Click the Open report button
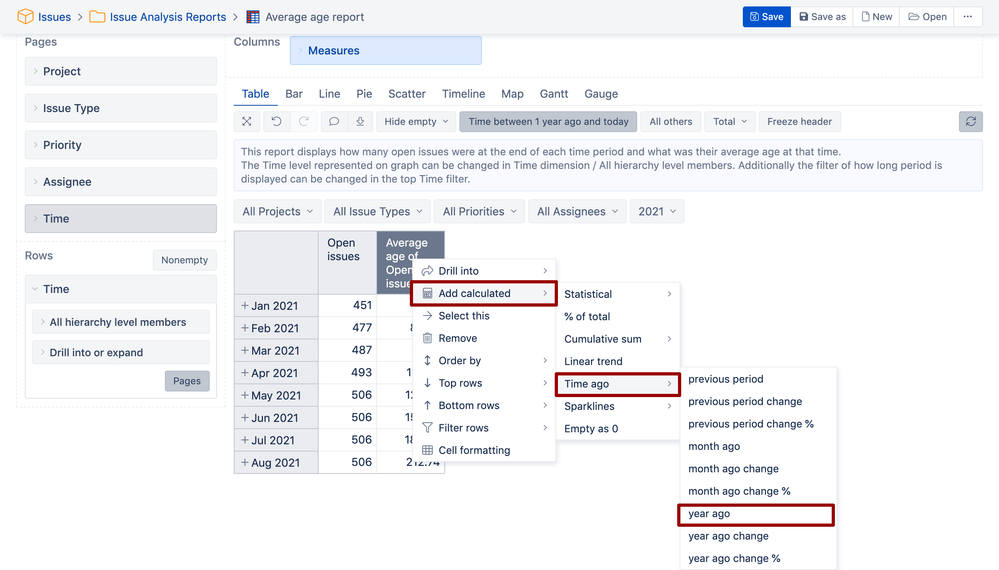Screen dimensions: 999x570 point(927,17)
